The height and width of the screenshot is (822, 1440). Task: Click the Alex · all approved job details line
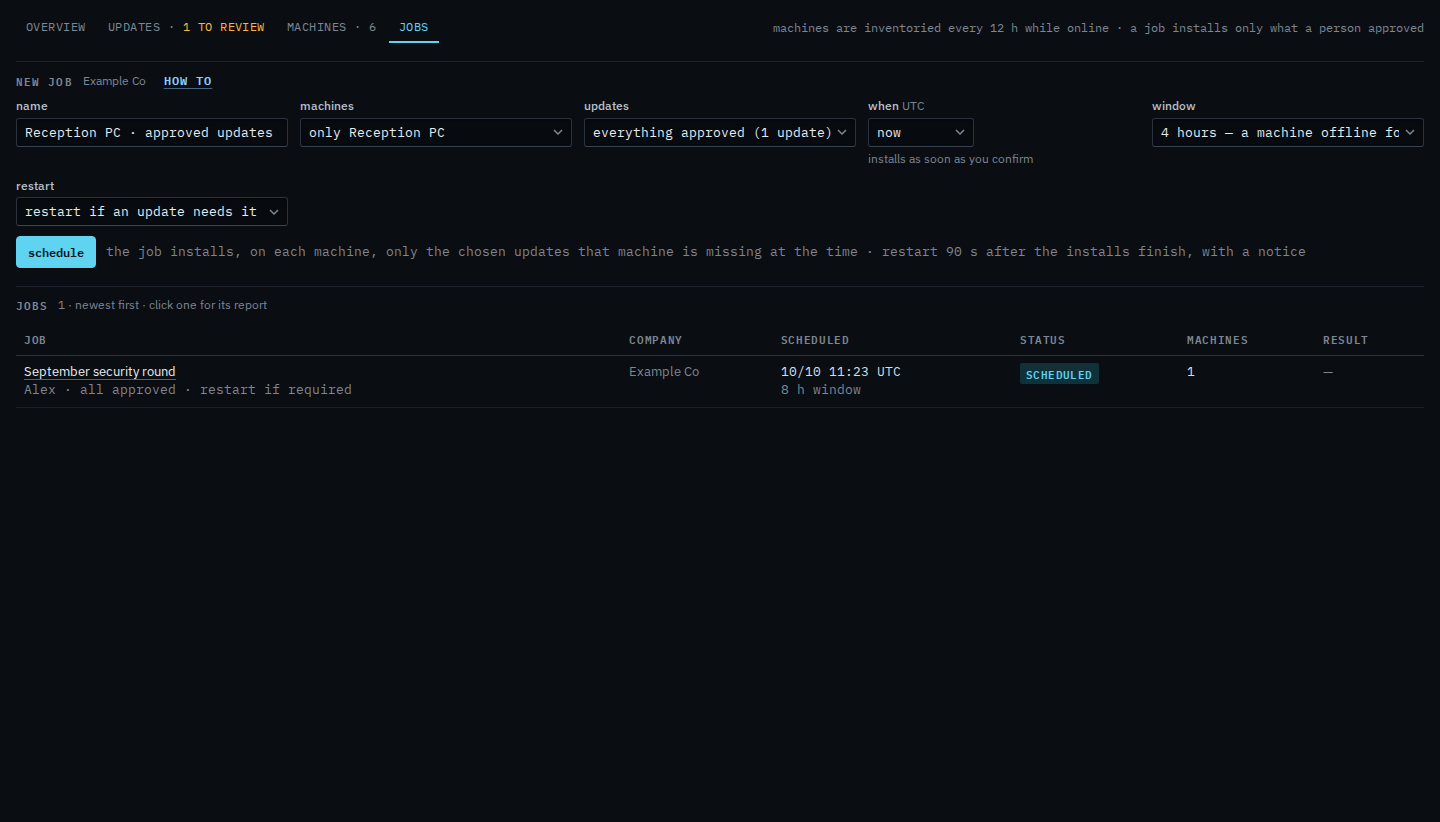tap(188, 390)
